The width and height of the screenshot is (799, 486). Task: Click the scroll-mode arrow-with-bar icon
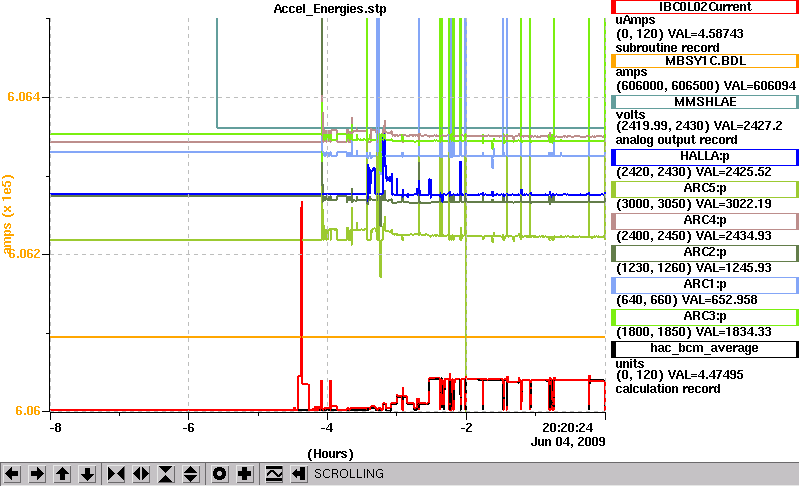299,474
